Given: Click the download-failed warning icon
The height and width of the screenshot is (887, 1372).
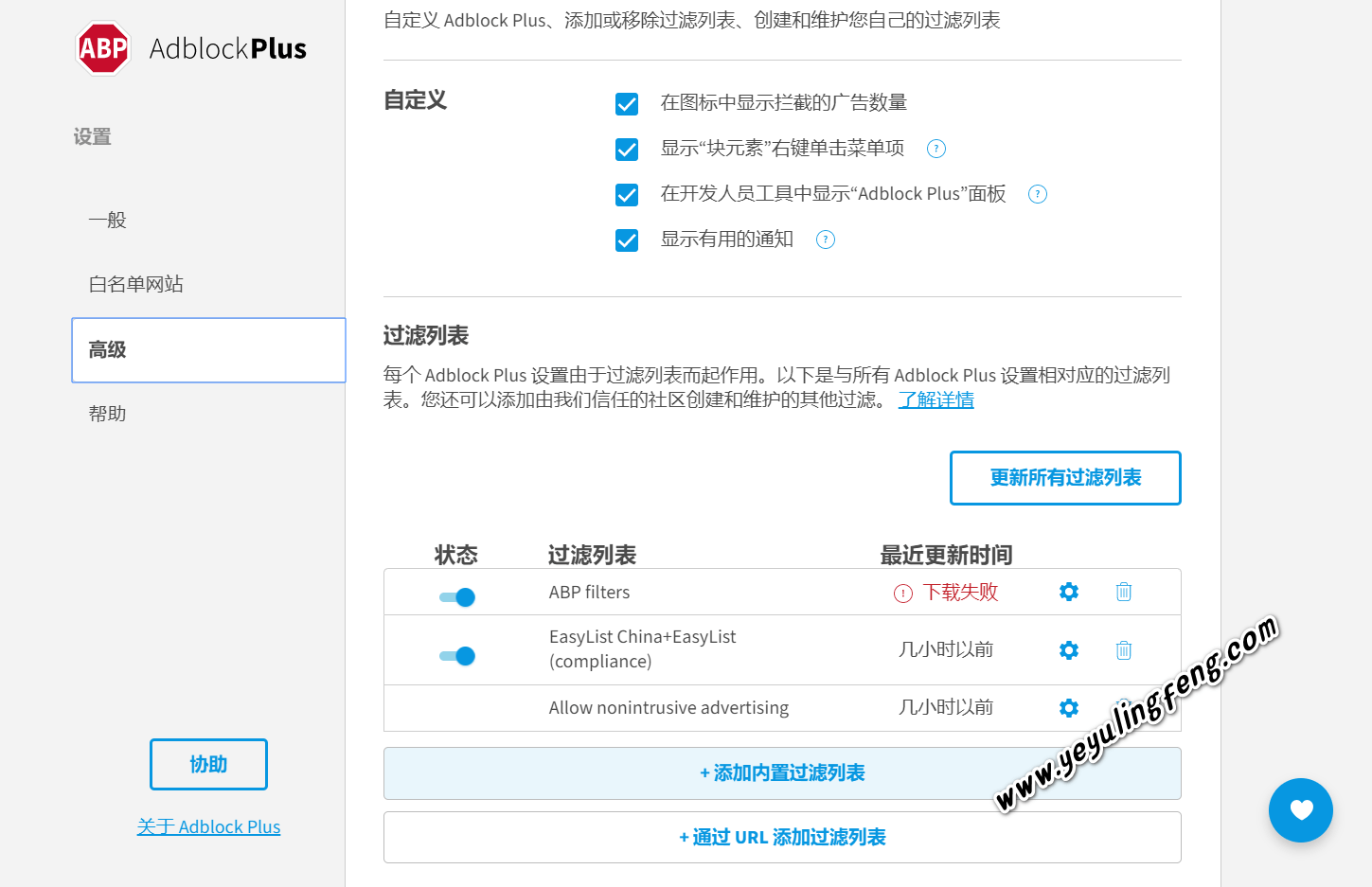Looking at the screenshot, I should coord(903,594).
